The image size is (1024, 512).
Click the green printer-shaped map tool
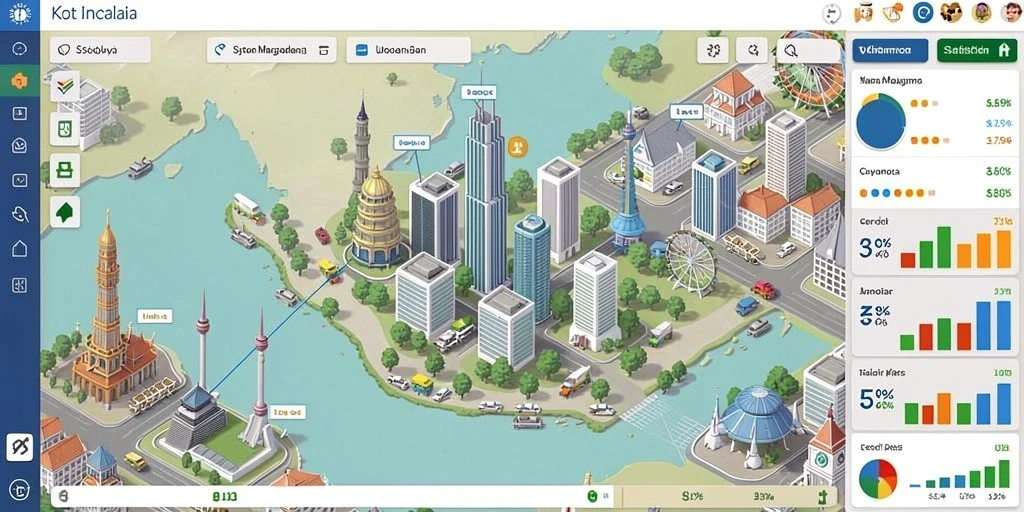[65, 170]
